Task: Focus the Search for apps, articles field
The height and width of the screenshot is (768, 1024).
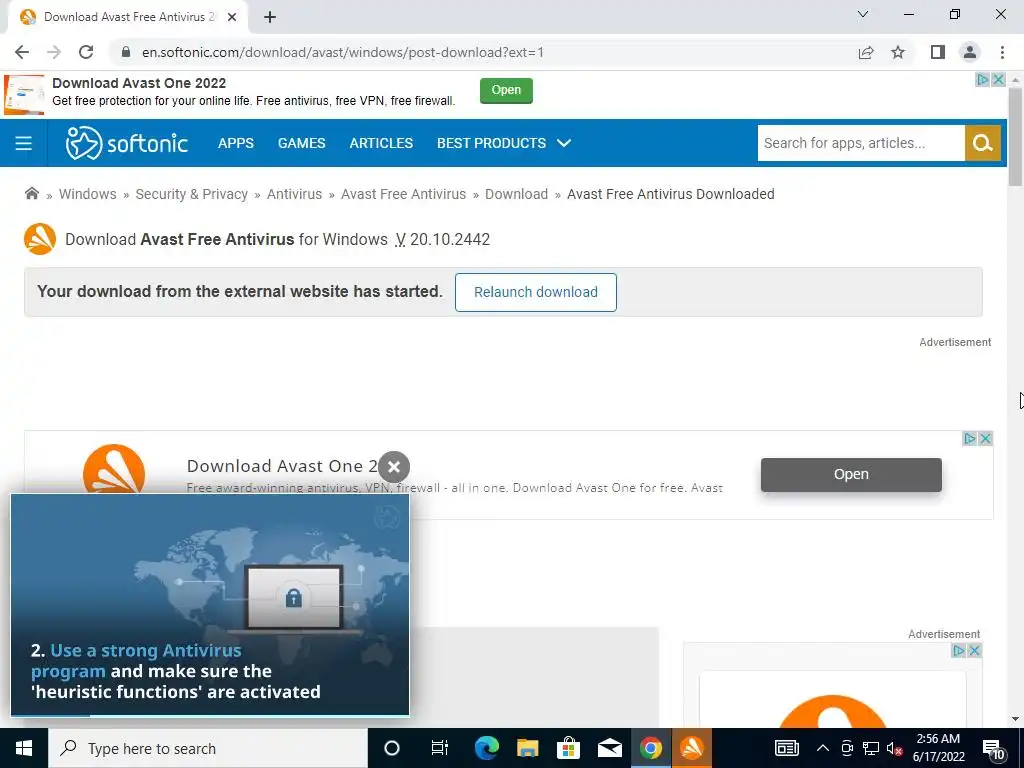Action: click(861, 143)
